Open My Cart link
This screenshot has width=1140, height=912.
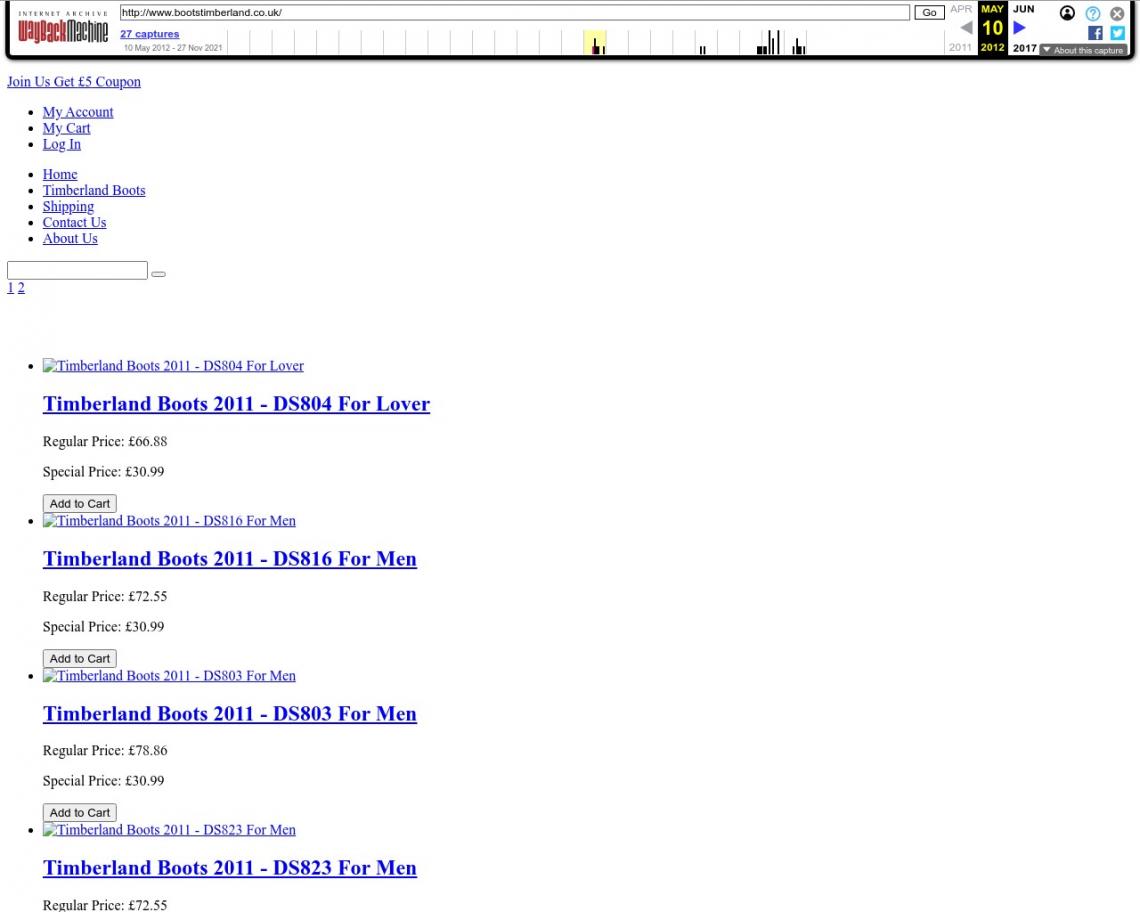point(66,128)
